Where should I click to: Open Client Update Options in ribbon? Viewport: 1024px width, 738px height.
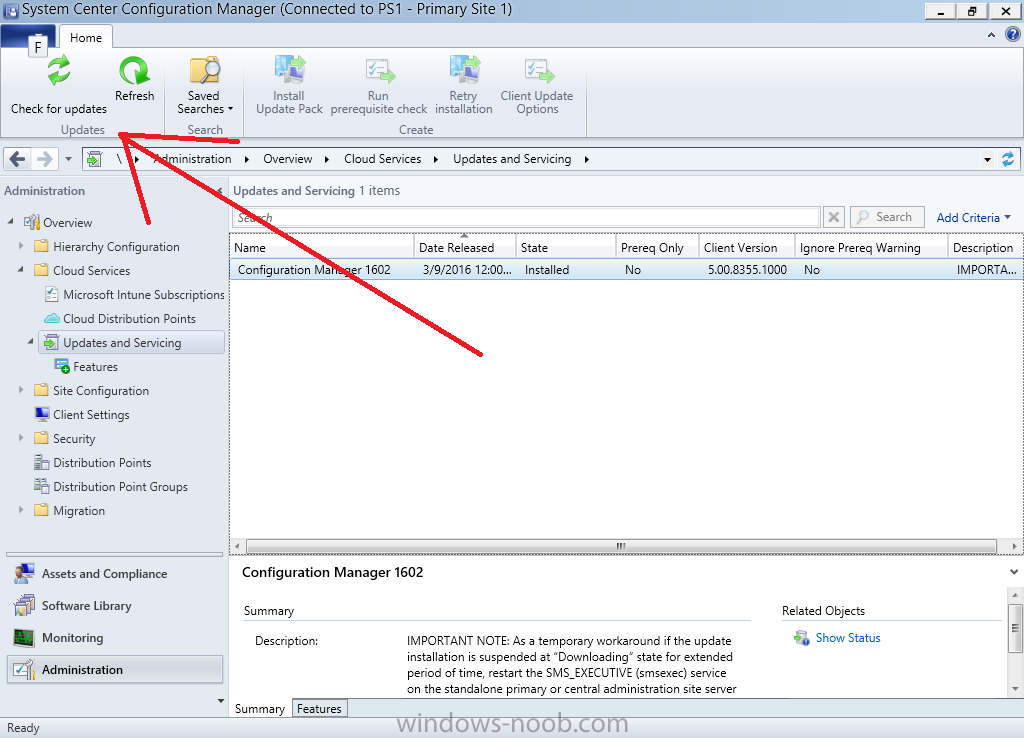(537, 85)
